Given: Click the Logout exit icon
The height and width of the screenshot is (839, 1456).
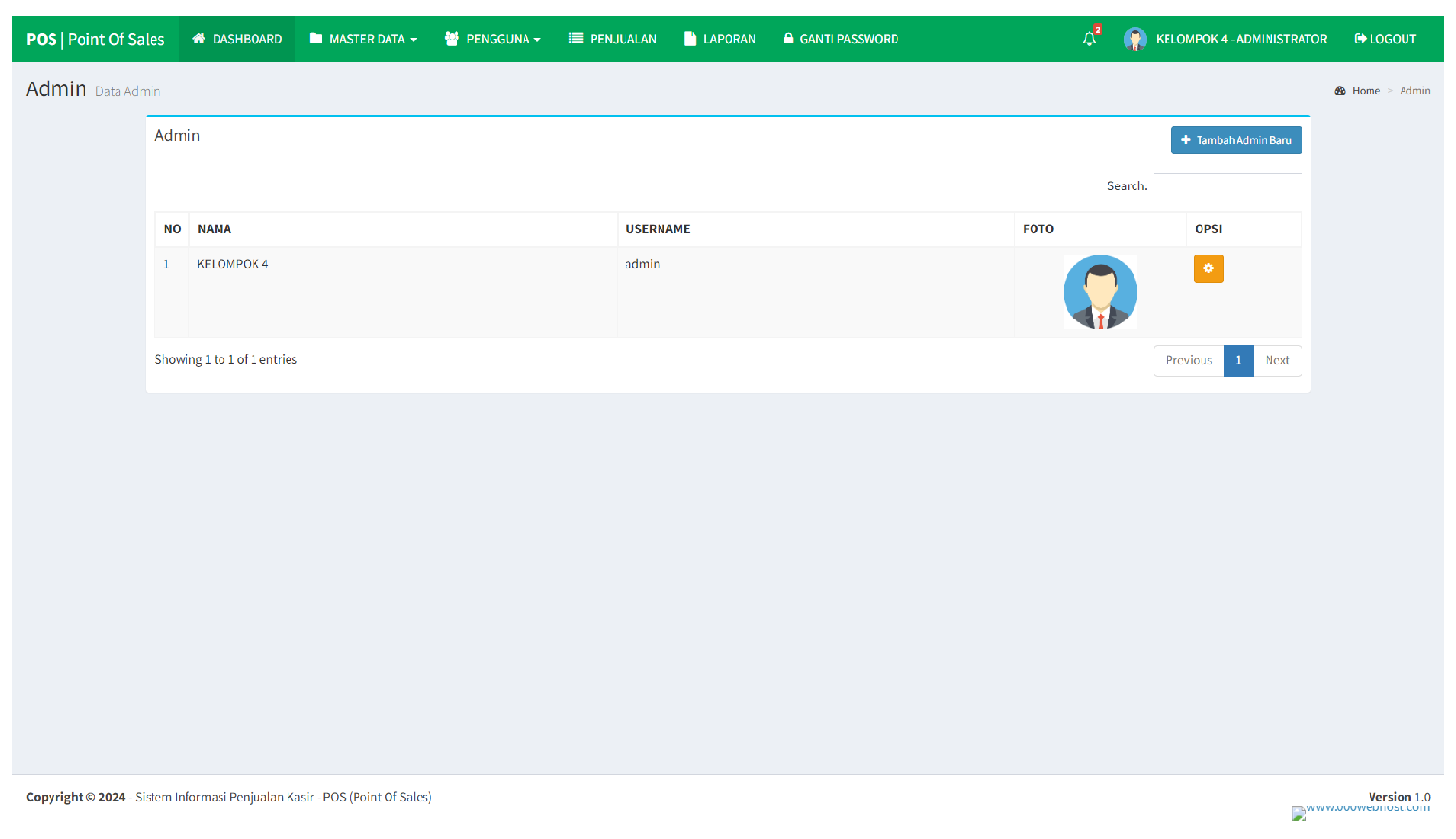Looking at the screenshot, I should (1360, 38).
